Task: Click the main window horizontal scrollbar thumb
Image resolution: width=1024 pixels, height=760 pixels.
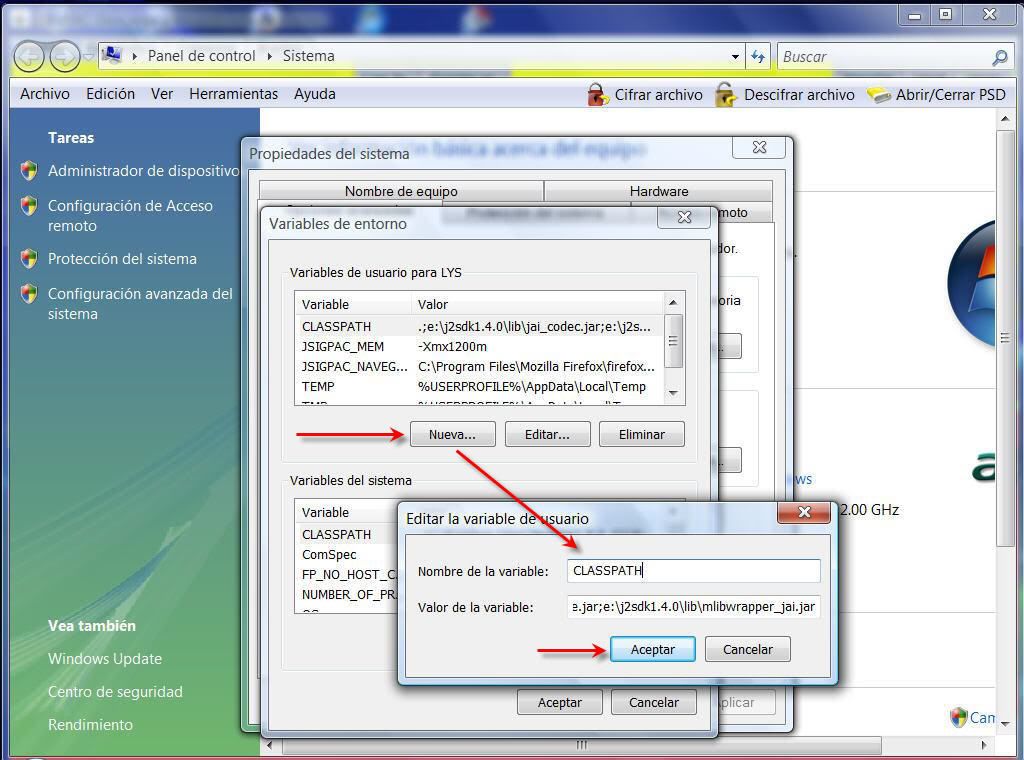Action: click(581, 745)
